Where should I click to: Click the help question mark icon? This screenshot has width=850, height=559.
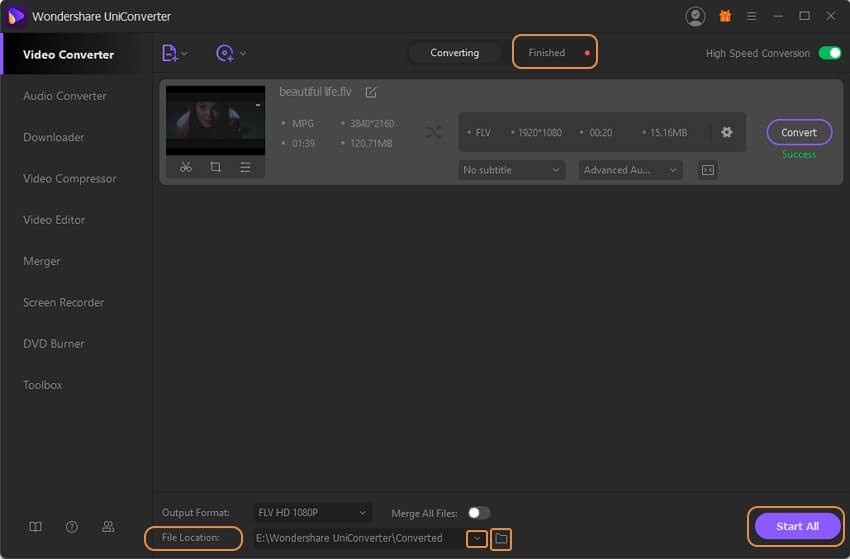point(72,526)
